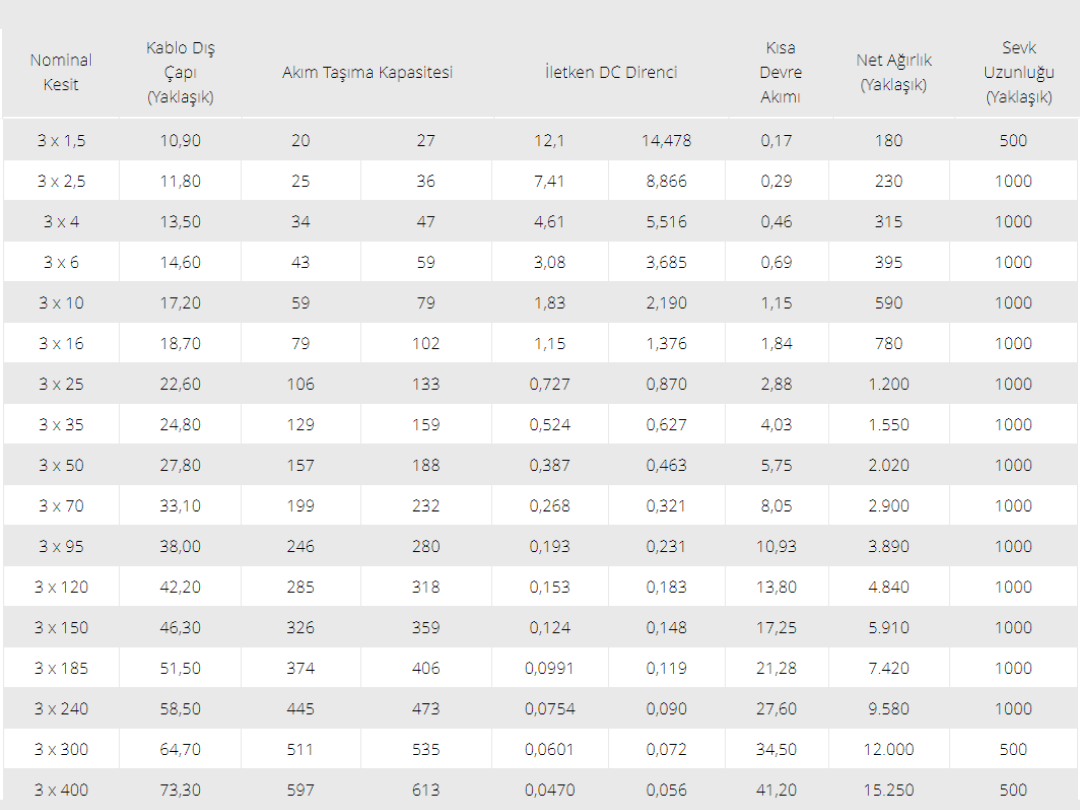Click the Kablo Dış Çapı header
The height and width of the screenshot is (810, 1080).
180,72
